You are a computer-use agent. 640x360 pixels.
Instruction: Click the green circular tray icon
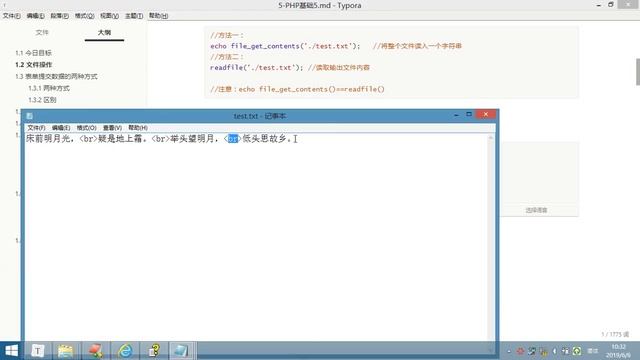point(577,351)
